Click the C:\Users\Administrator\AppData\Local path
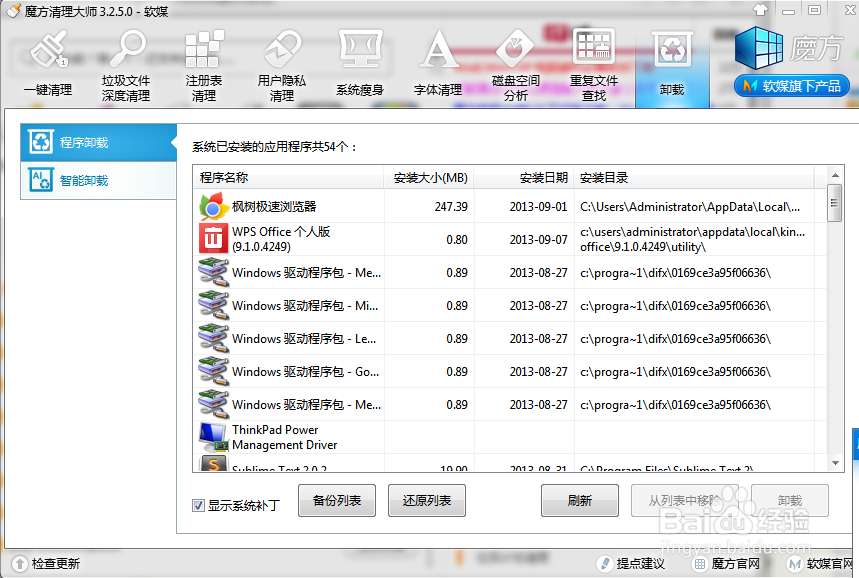Image resolution: width=859 pixels, height=578 pixels. [x=690, y=207]
